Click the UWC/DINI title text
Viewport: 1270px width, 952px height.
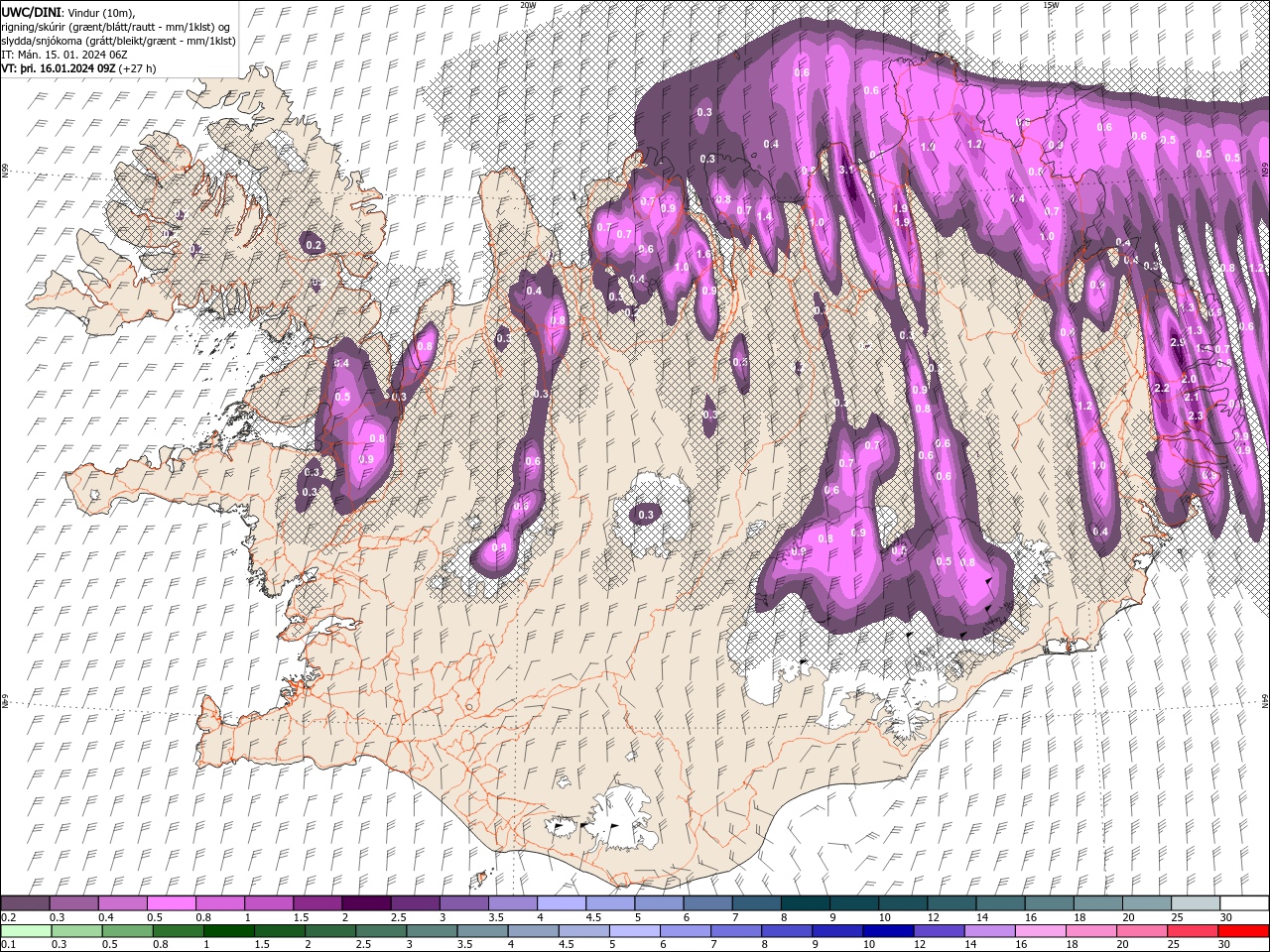coord(32,12)
